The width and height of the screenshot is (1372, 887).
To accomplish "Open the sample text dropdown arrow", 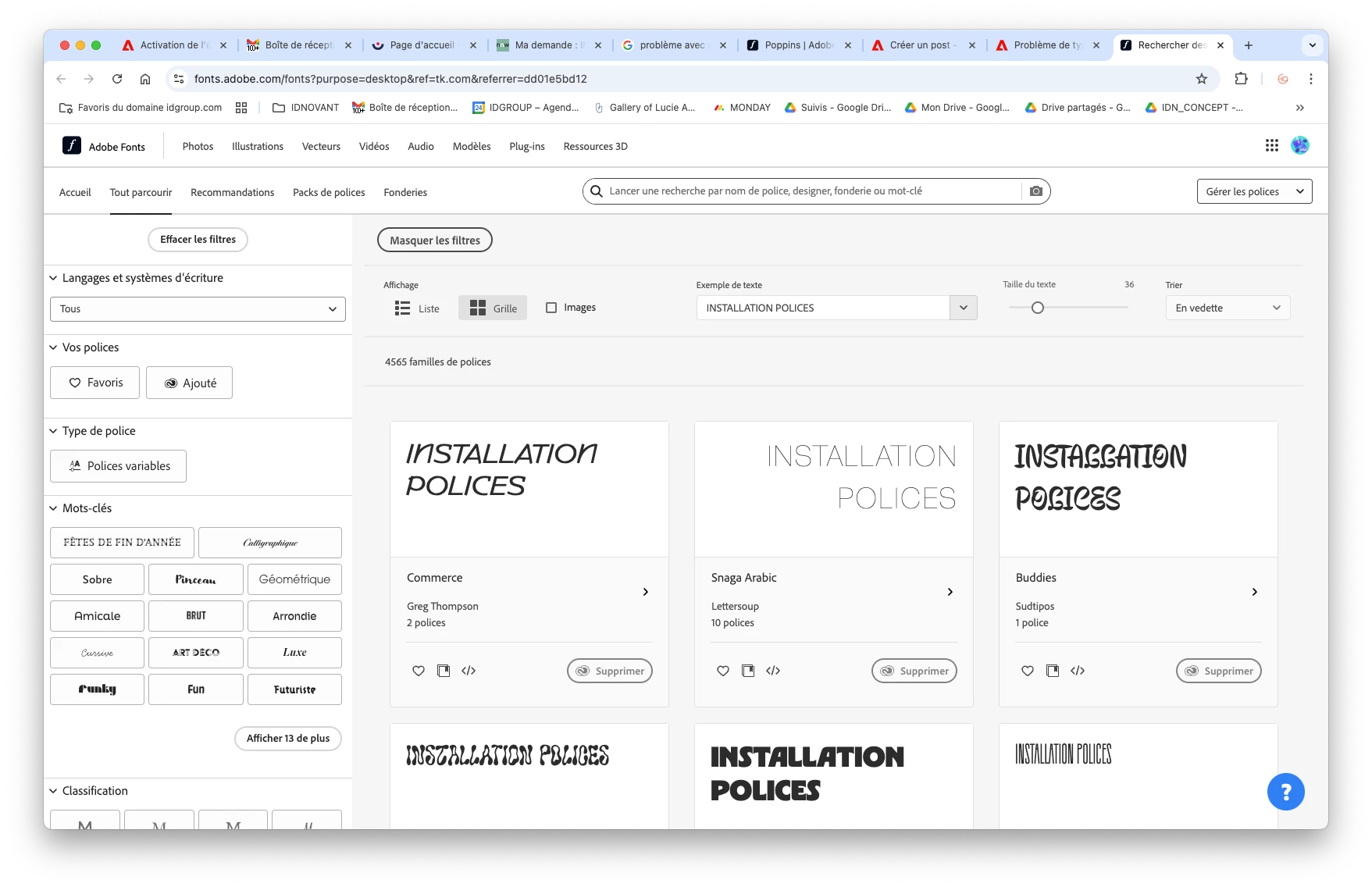I will [x=964, y=308].
